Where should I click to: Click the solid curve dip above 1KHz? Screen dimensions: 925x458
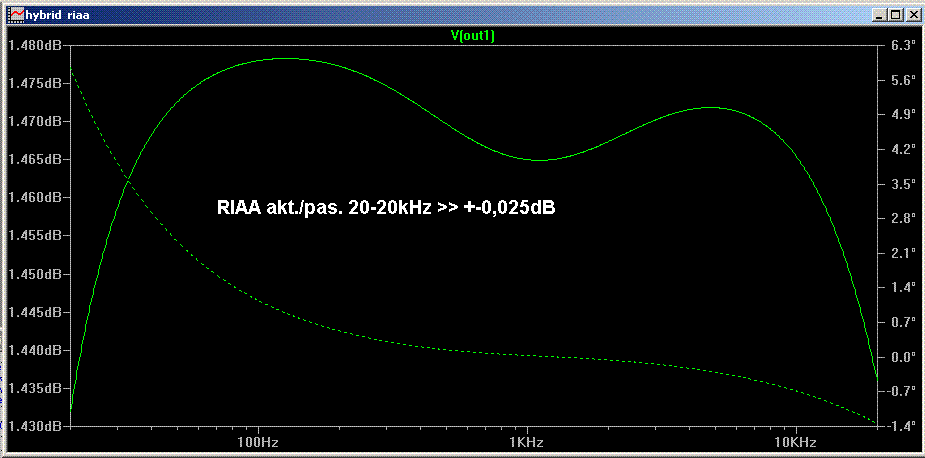click(x=537, y=160)
